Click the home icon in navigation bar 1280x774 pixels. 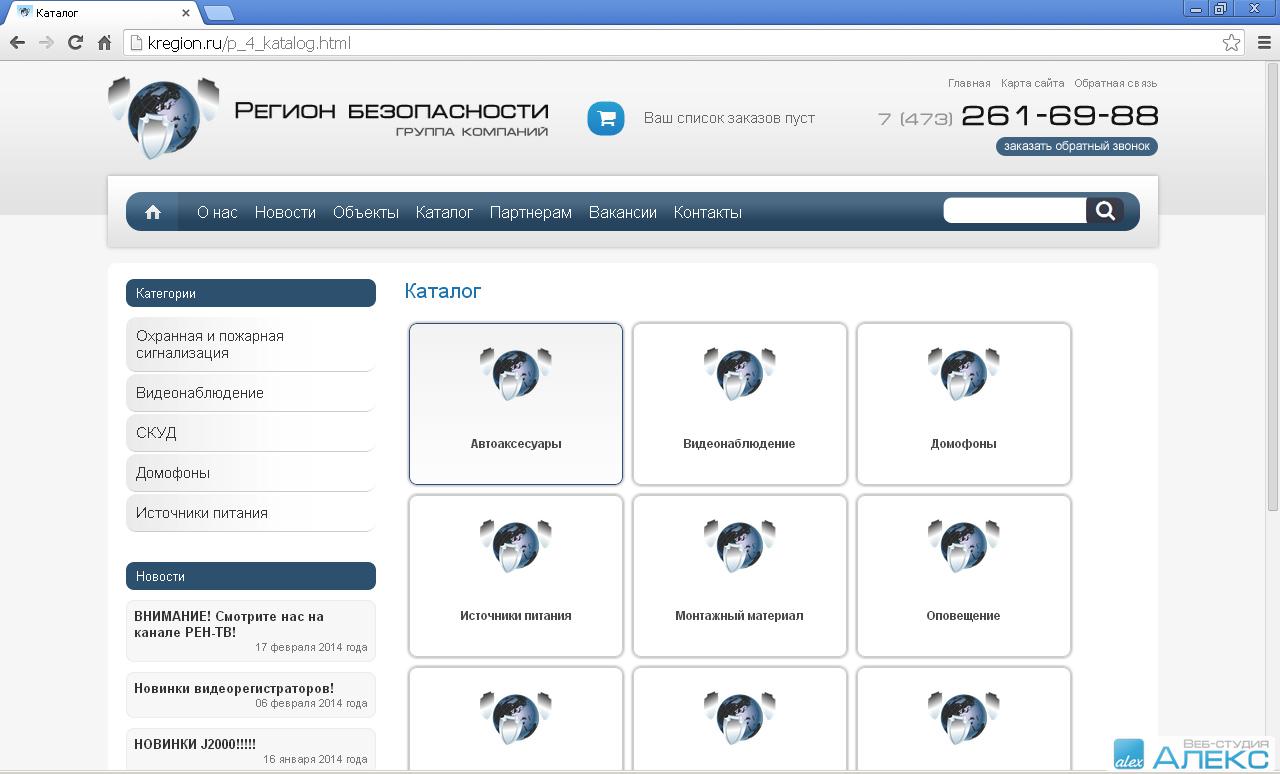coord(153,212)
